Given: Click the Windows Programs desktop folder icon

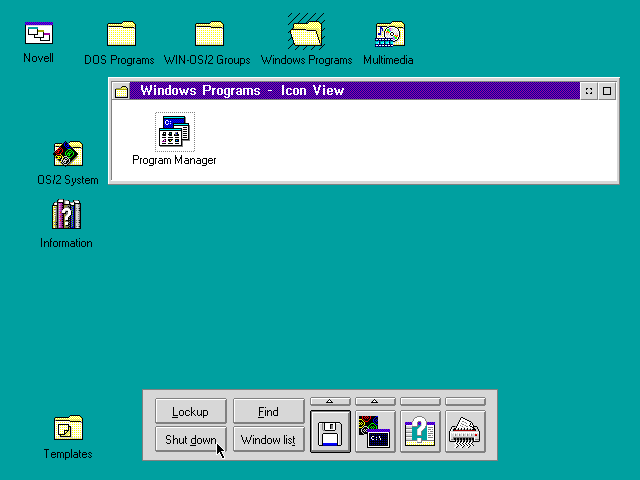Looking at the screenshot, I should coord(307,32).
